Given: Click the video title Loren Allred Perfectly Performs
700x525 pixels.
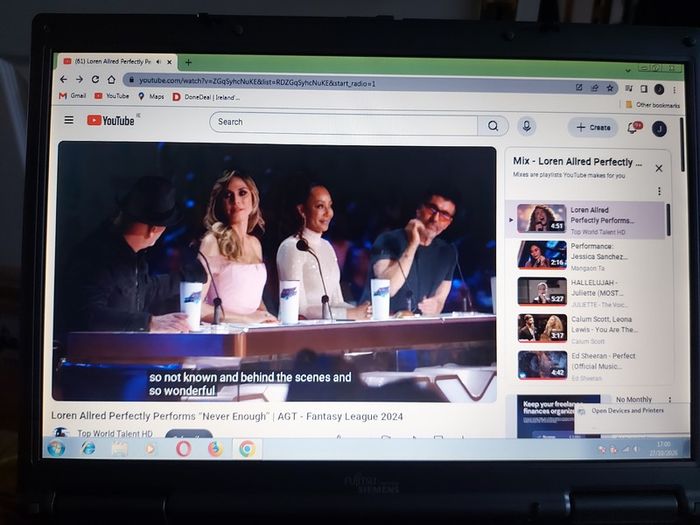Looking at the screenshot, I should [227, 416].
